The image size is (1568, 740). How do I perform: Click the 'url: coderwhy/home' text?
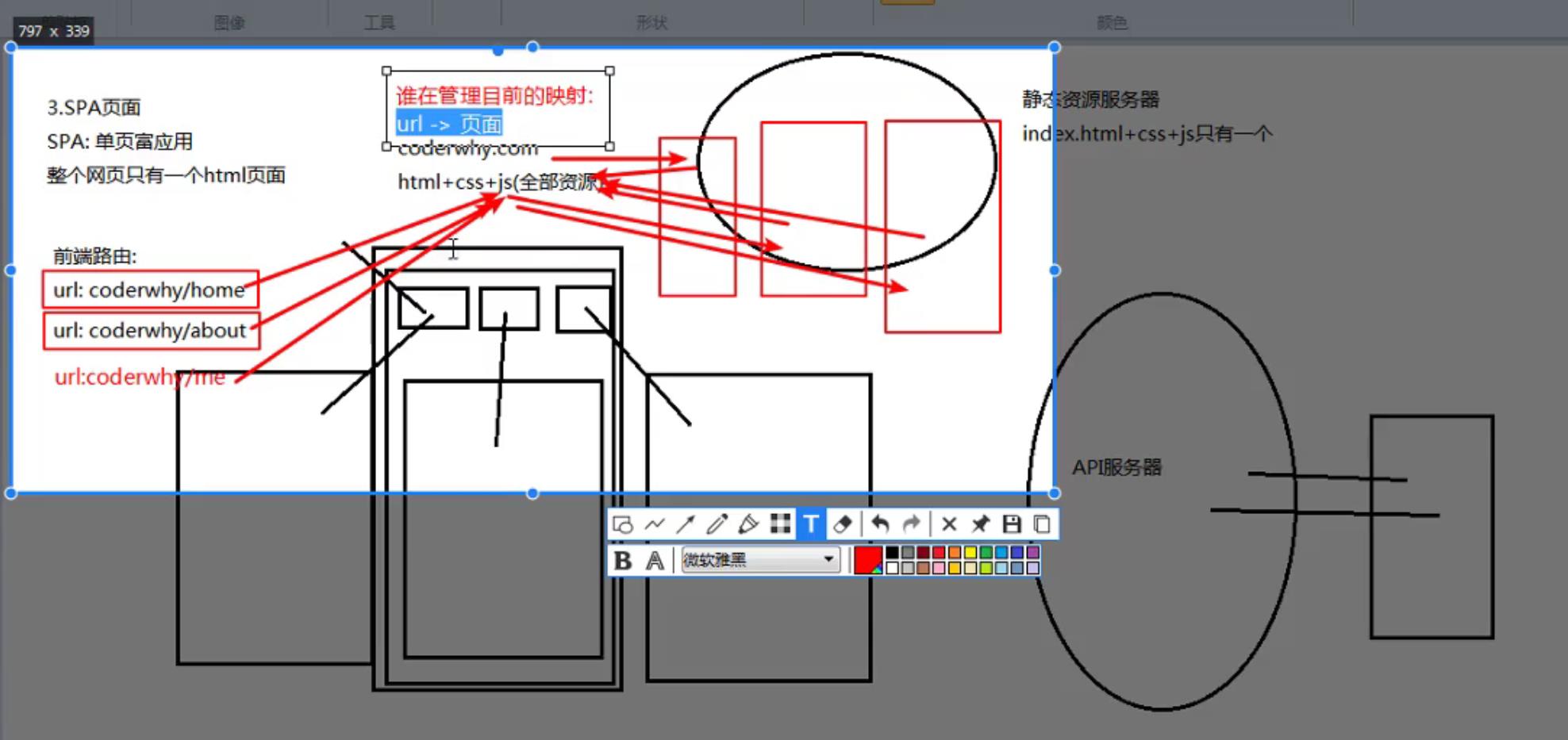pyautogui.click(x=149, y=290)
